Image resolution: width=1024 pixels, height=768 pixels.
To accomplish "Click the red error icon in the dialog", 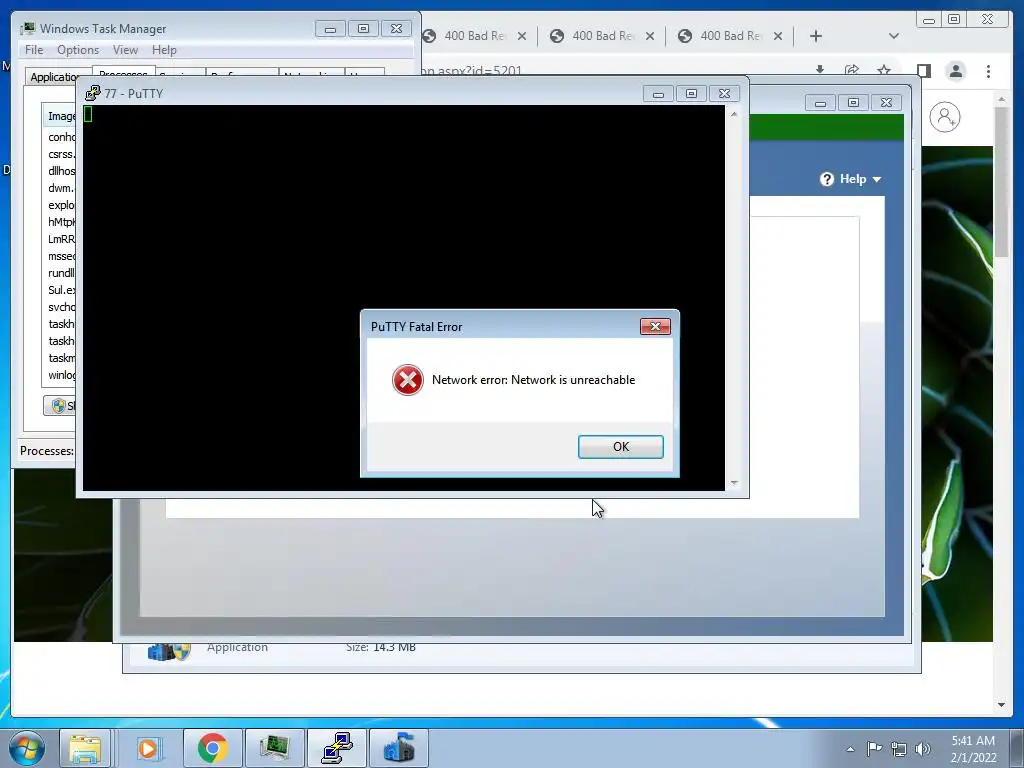I will click(408, 380).
